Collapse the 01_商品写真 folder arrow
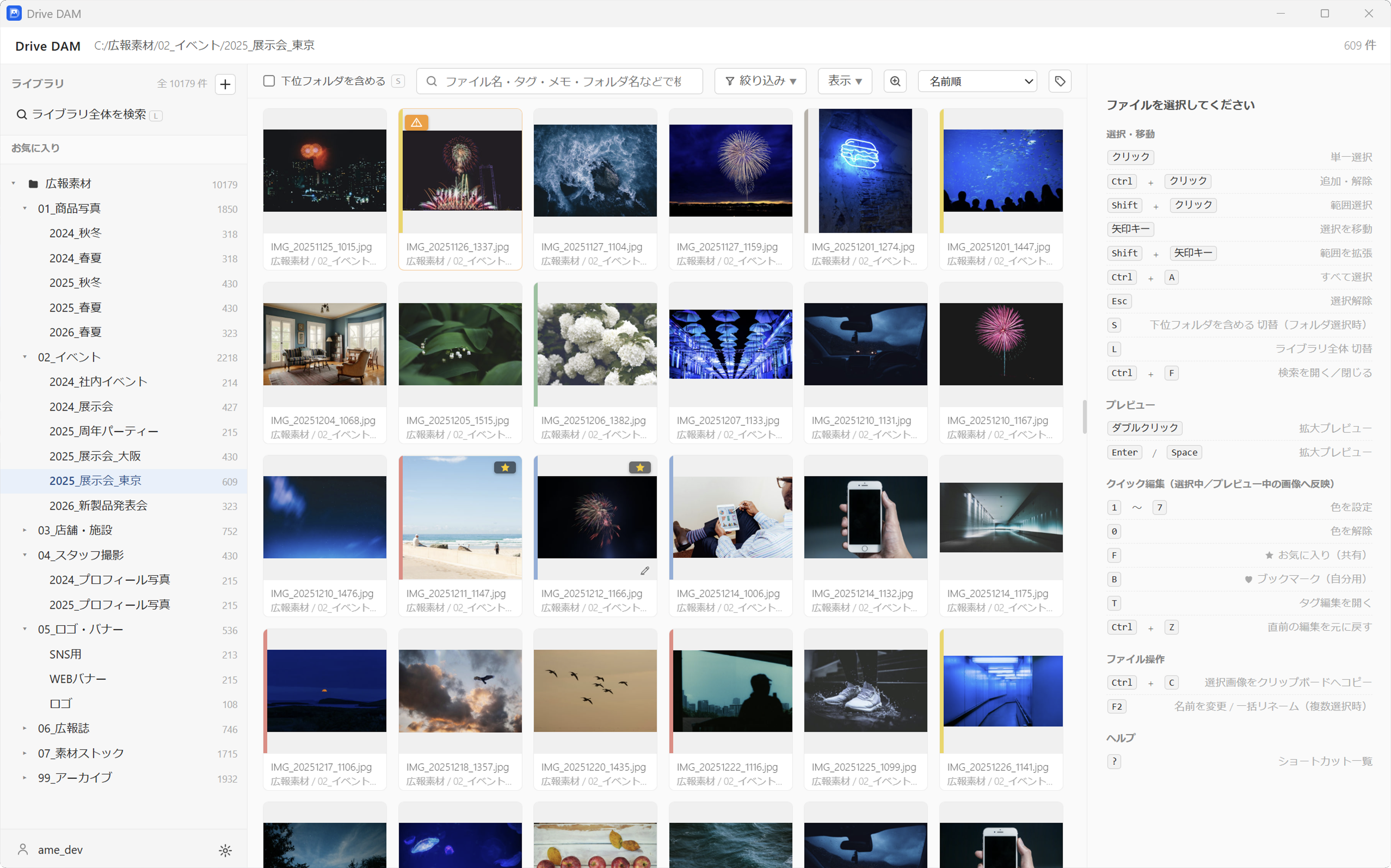This screenshot has width=1391, height=868. pos(24,208)
